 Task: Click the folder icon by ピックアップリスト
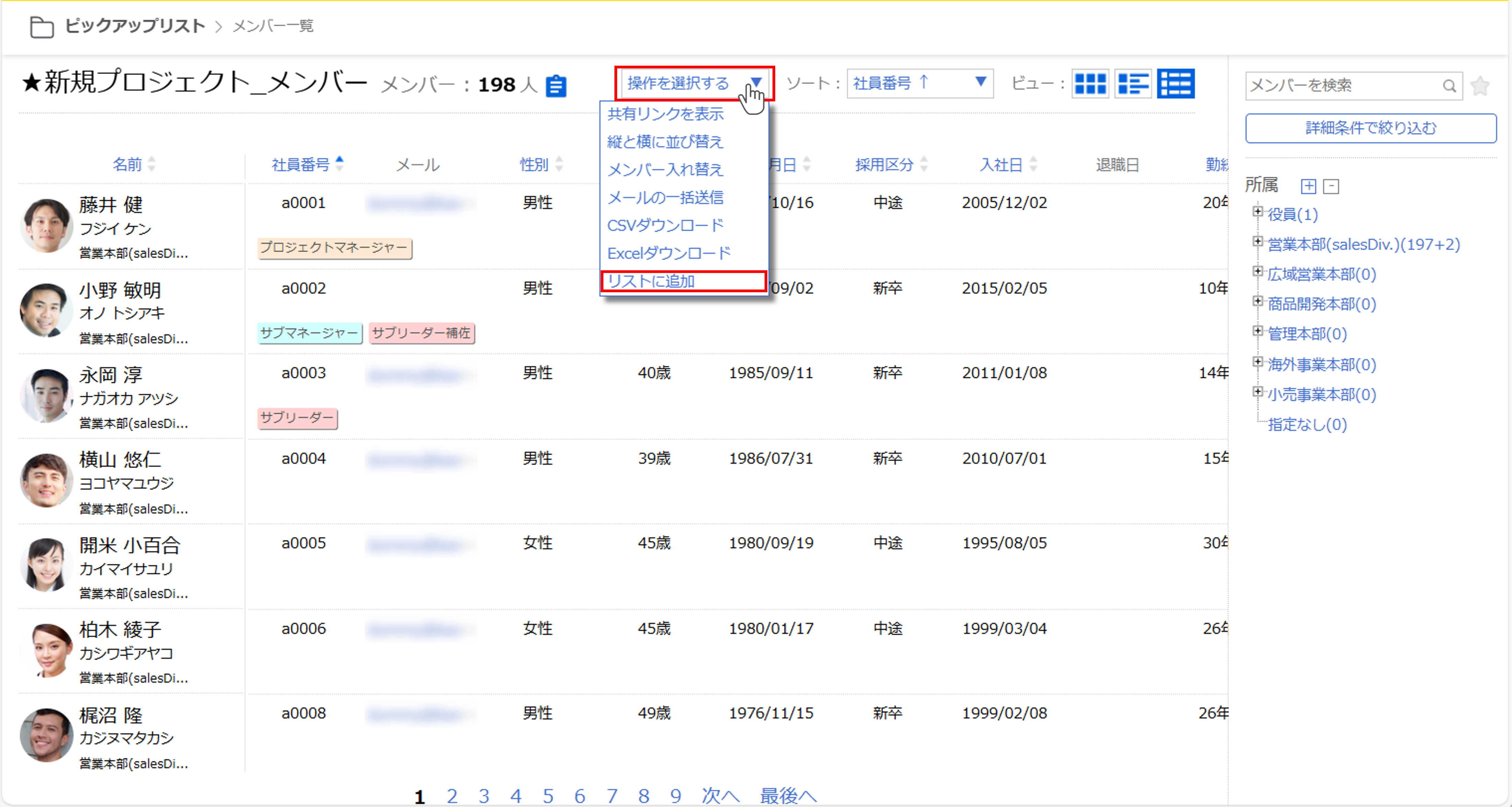tap(42, 27)
